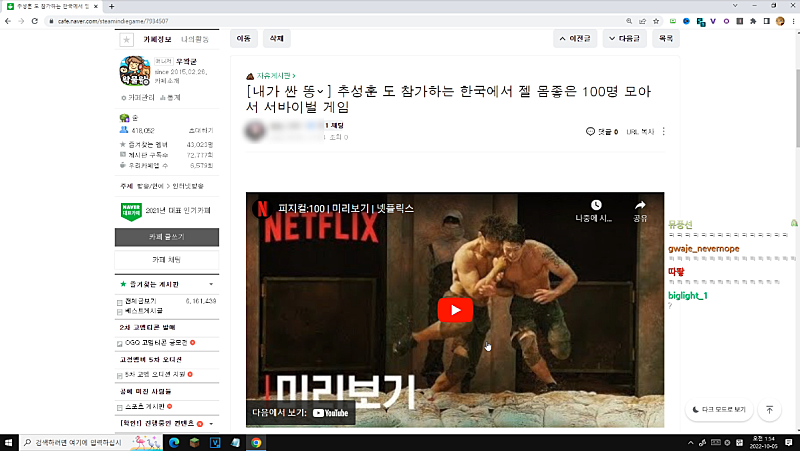This screenshot has width=800, height=451.
Task: Go to next post with 다음글 button
Action: pyautogui.click(x=624, y=38)
